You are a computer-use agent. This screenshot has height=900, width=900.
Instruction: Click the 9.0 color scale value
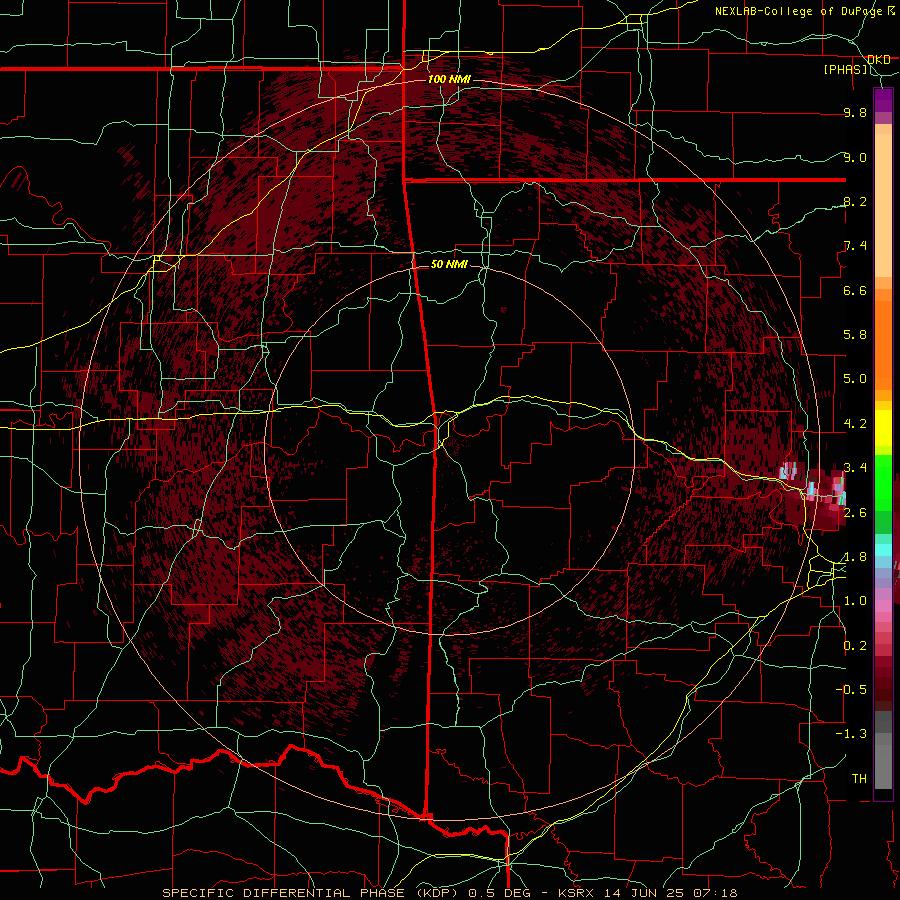point(855,157)
